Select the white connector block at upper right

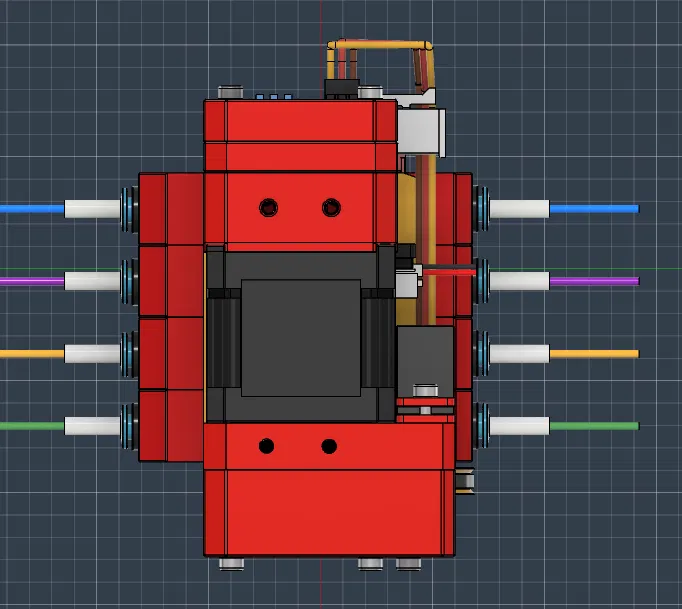click(421, 132)
